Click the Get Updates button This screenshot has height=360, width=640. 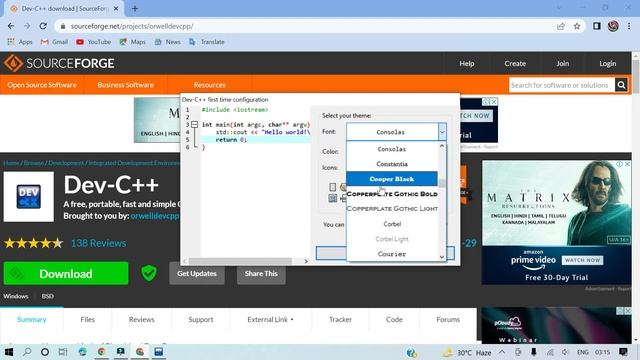[197, 273]
